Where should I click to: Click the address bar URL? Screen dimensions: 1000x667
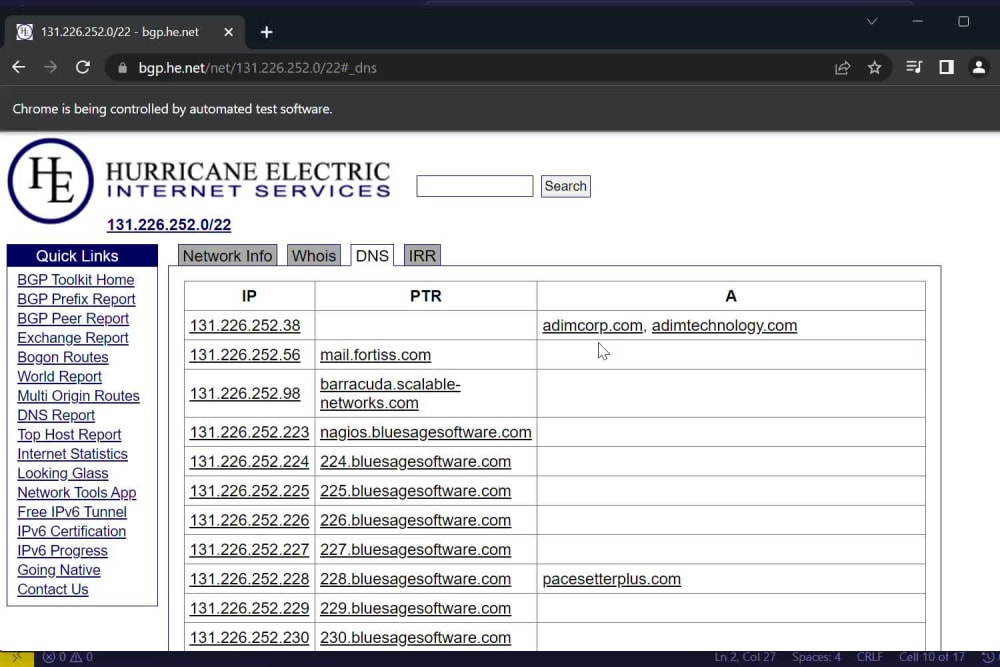click(258, 68)
